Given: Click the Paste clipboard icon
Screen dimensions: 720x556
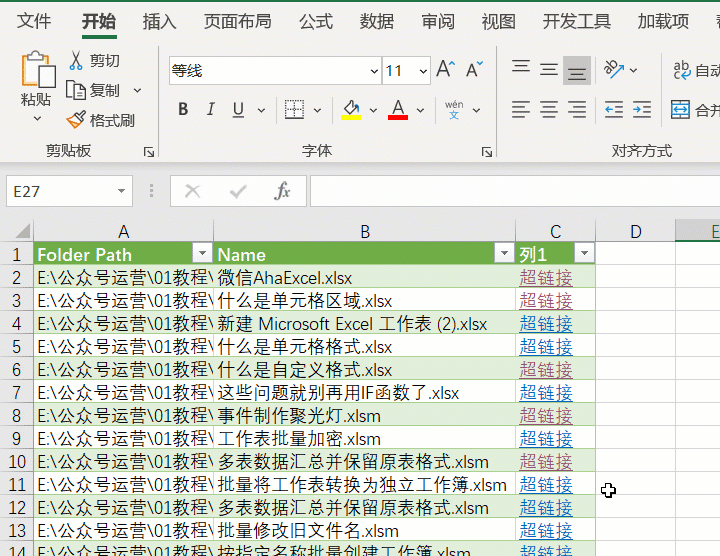Looking at the screenshot, I should (38, 69).
